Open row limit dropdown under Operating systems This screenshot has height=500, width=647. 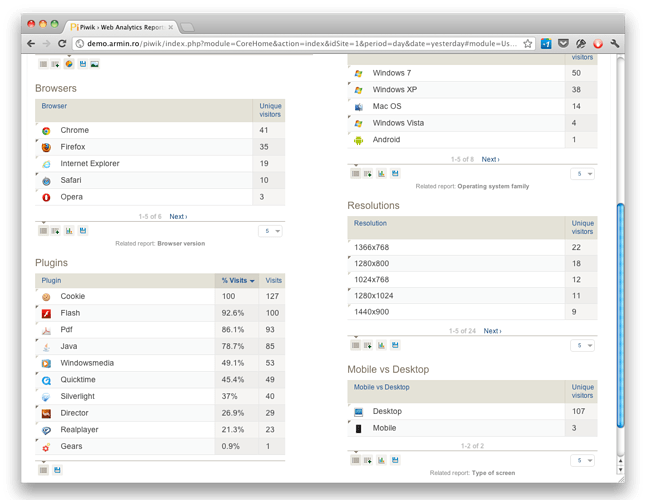click(x=583, y=174)
